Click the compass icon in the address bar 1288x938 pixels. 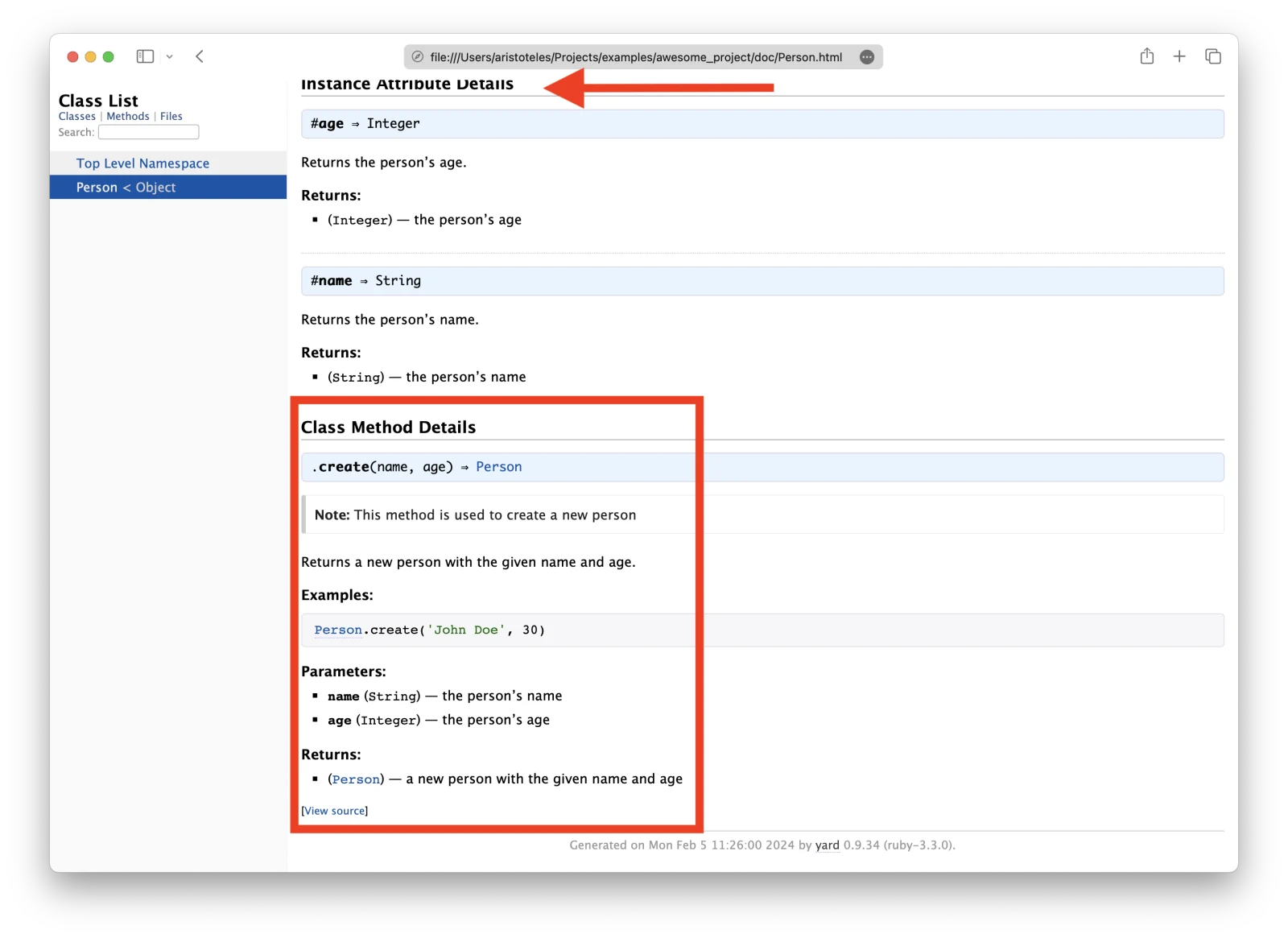pyautogui.click(x=417, y=57)
